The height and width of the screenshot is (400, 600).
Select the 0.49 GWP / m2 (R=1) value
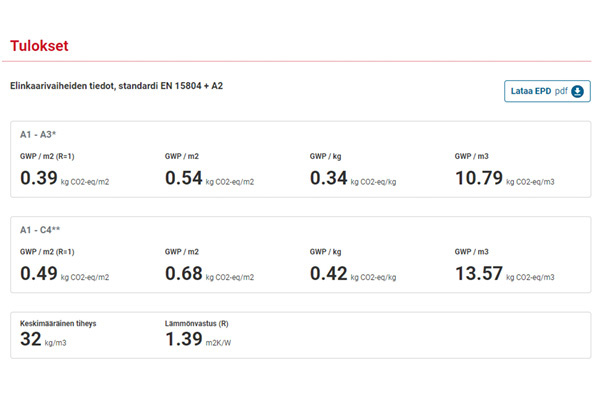(38, 273)
